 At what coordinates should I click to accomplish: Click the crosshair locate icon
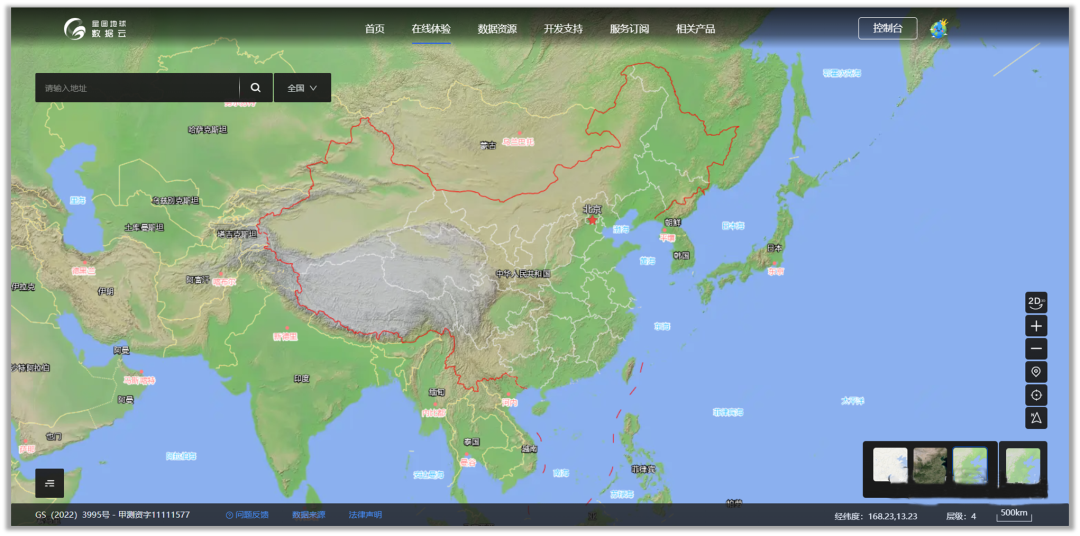(1036, 395)
